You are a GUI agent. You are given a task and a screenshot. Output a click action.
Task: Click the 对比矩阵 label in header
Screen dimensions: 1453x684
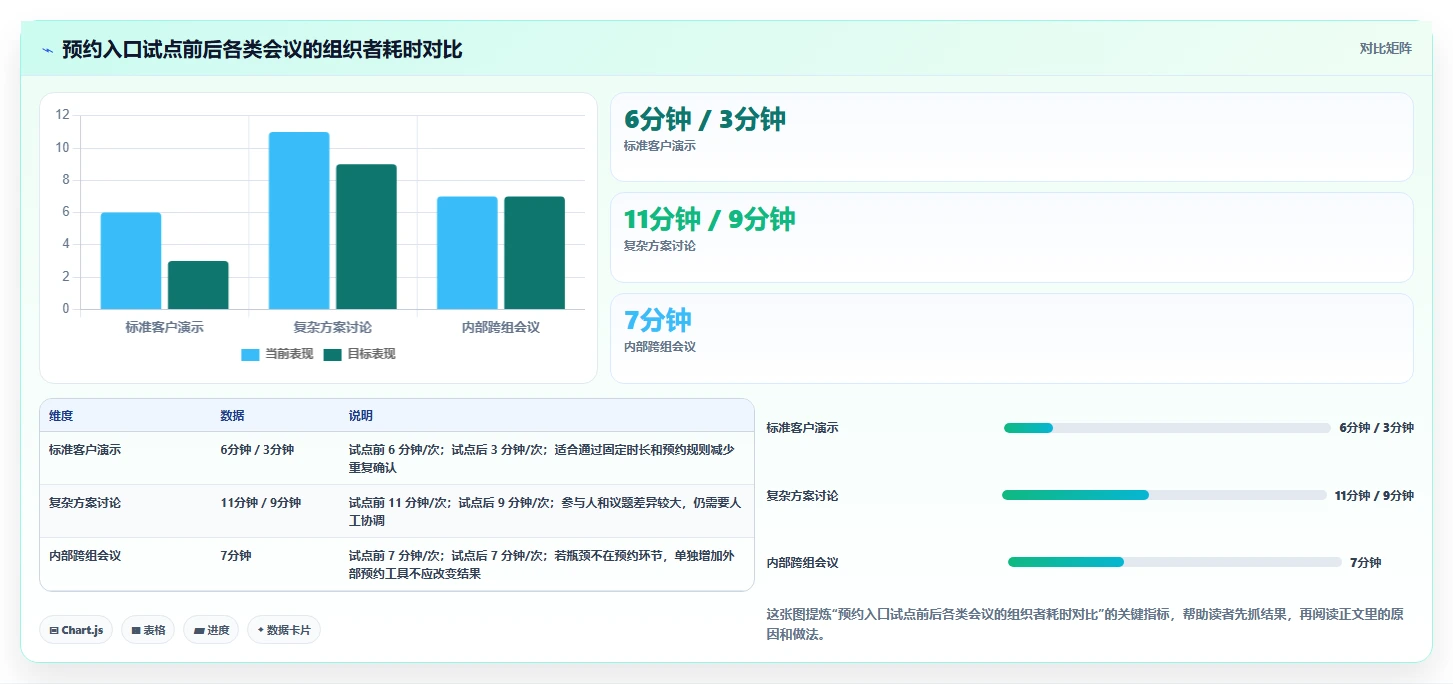(1385, 48)
